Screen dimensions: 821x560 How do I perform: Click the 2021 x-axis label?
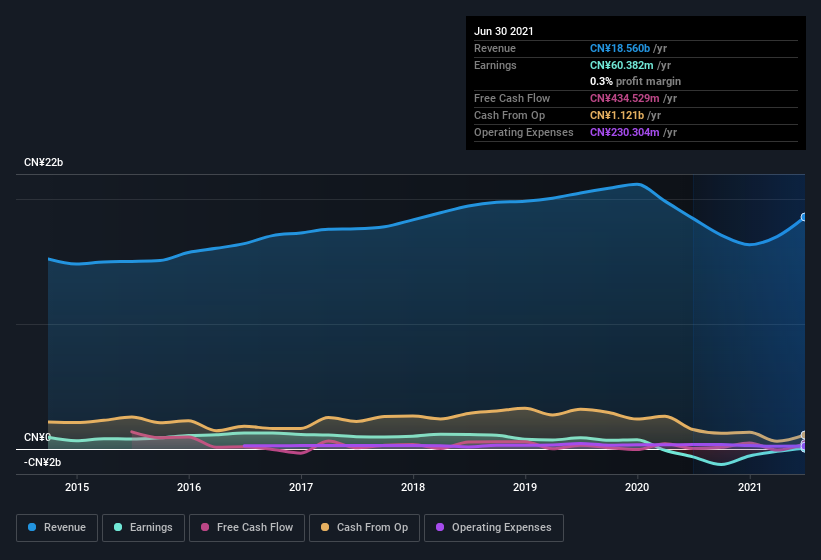click(x=750, y=487)
